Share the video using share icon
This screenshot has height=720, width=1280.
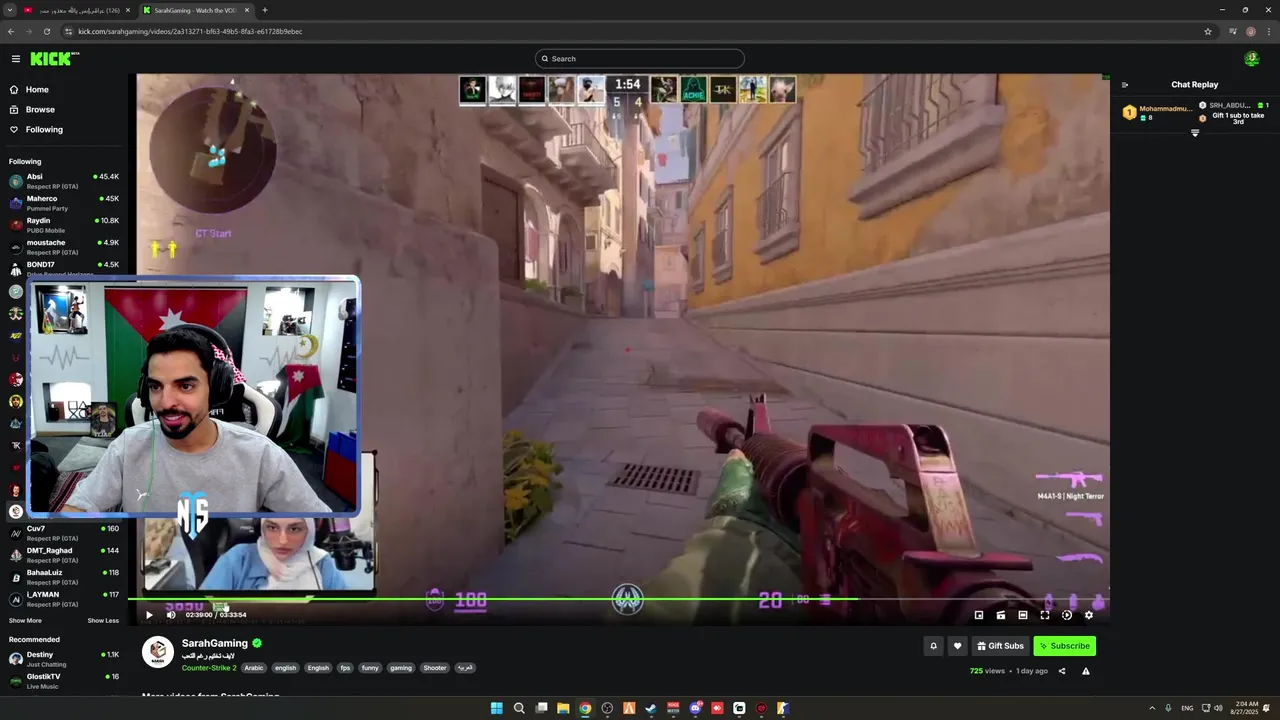pyautogui.click(x=1062, y=671)
